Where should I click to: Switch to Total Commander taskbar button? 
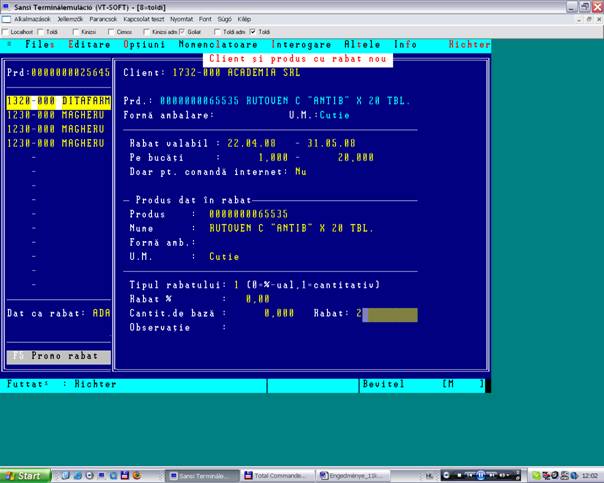tap(278, 476)
